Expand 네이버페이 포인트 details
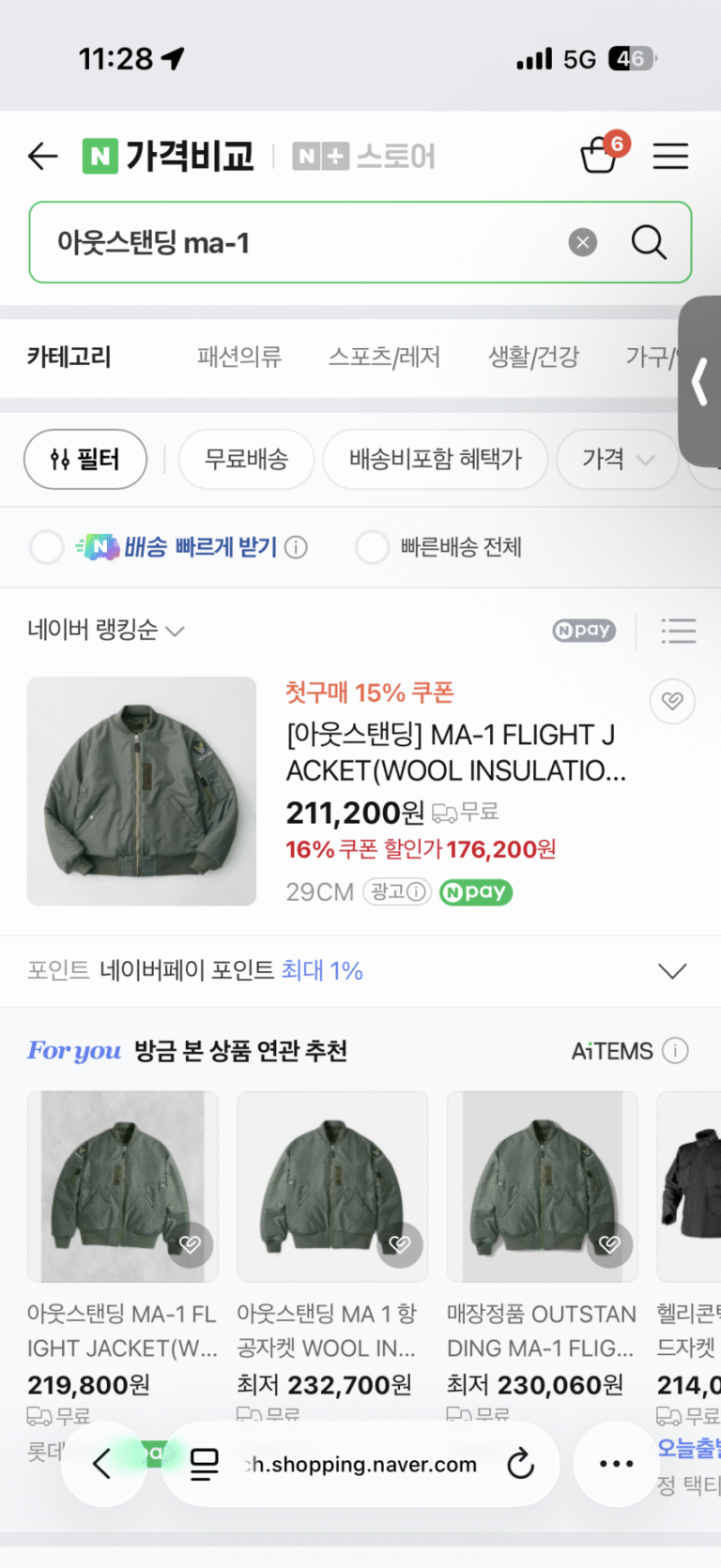721x1568 pixels. point(672,970)
